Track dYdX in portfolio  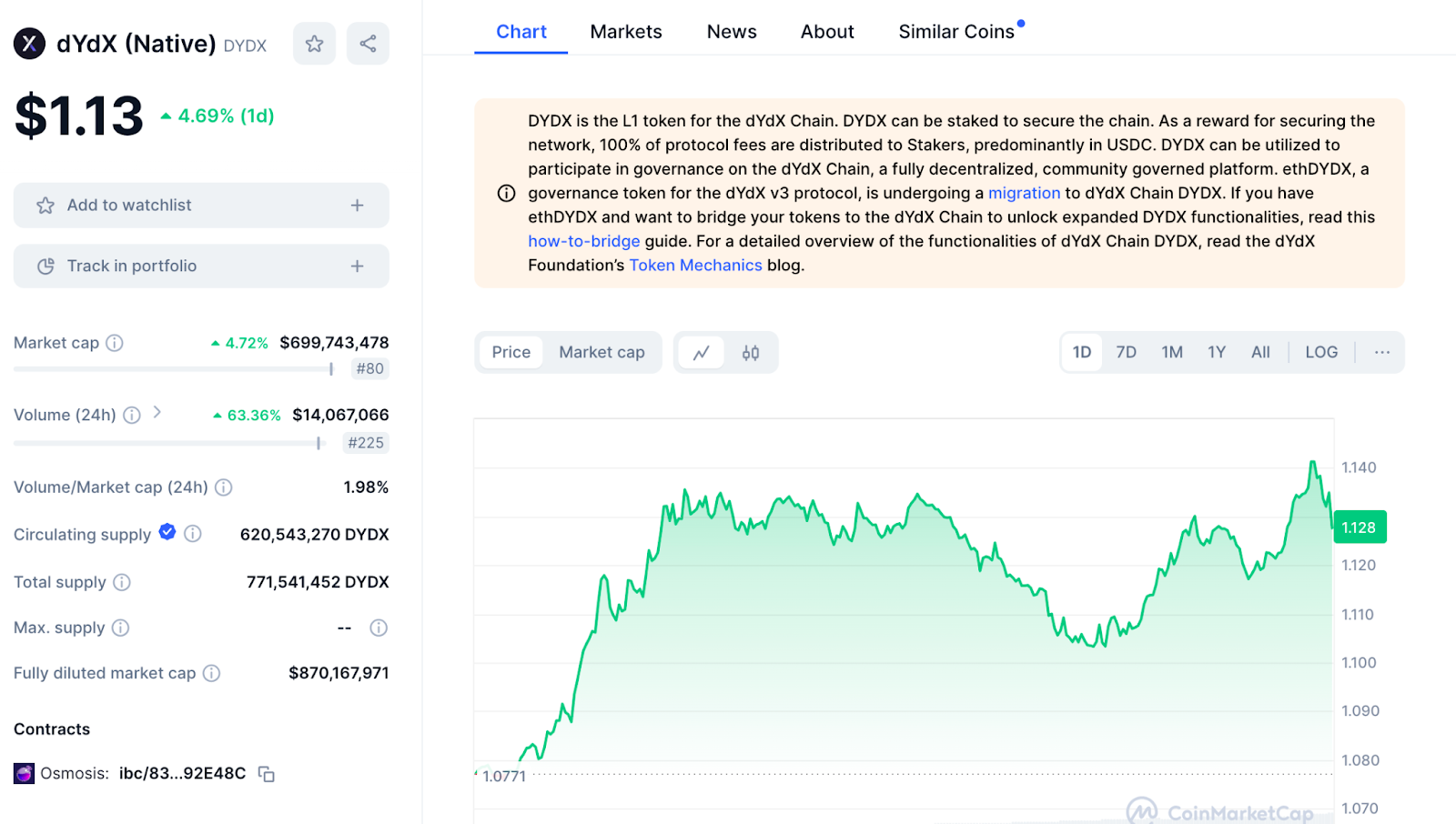pos(201,266)
